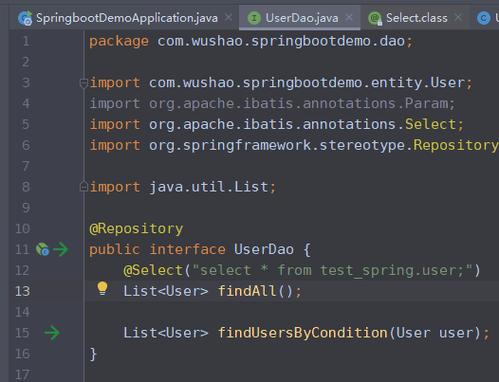The image size is (499, 382).
Task: Click the unused Param import line
Action: click(272, 104)
